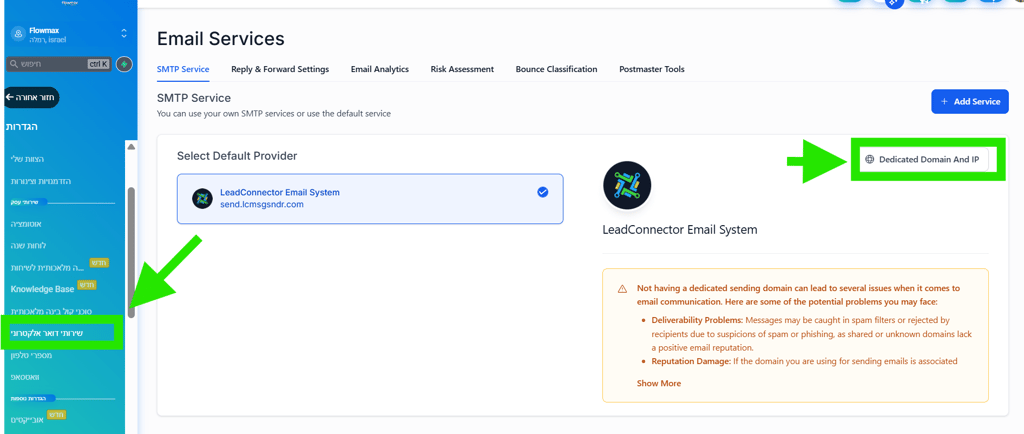Open the Bounce Classification tab
1024x434 pixels.
tap(556, 69)
